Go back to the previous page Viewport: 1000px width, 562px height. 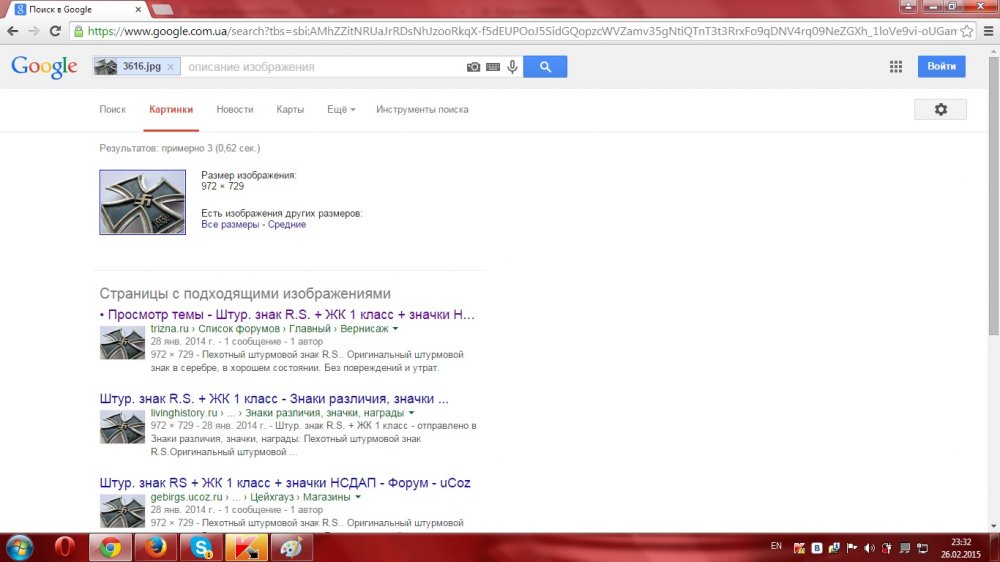[12, 31]
